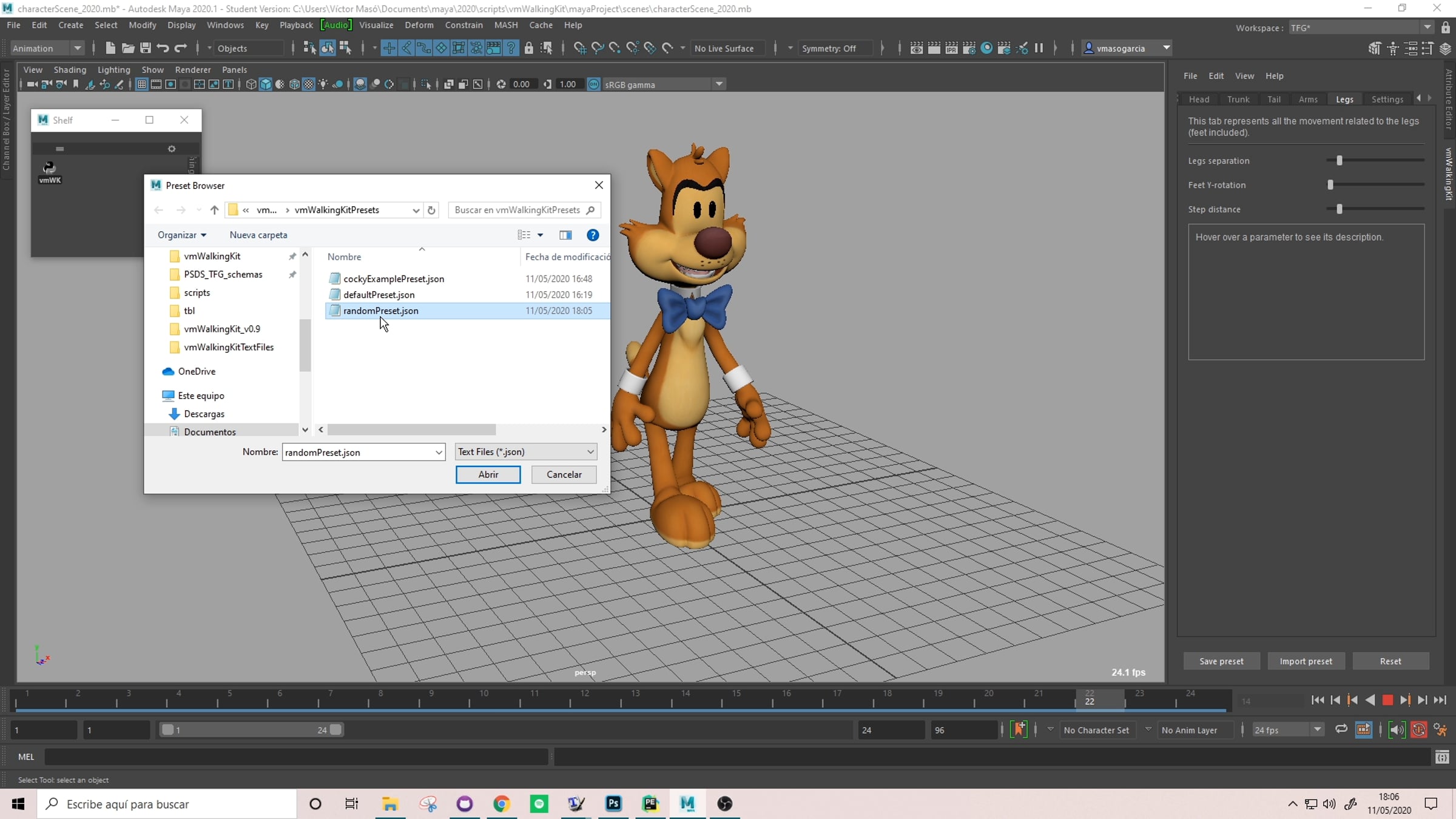Open Maya from the Windows taskbar
Viewport: 1456px width, 819px height.
point(687,804)
